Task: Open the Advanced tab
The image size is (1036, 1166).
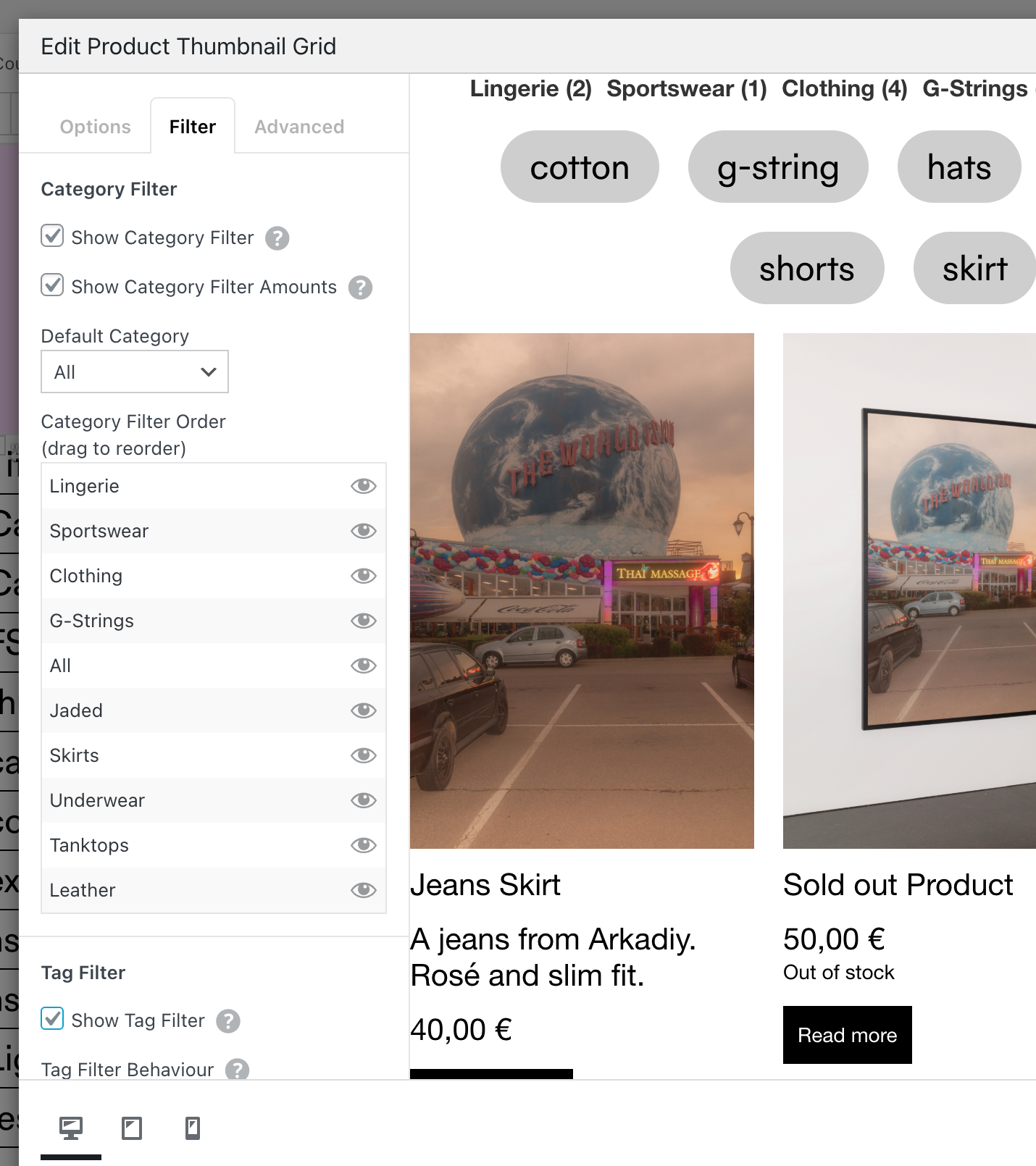Action: click(x=299, y=127)
